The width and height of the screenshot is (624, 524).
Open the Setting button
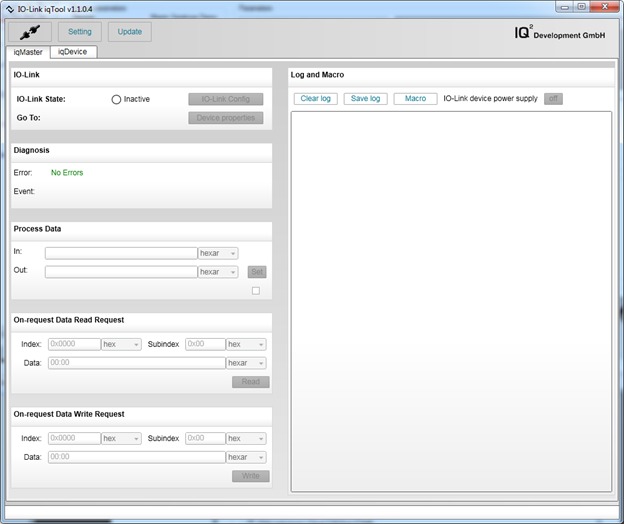click(80, 32)
